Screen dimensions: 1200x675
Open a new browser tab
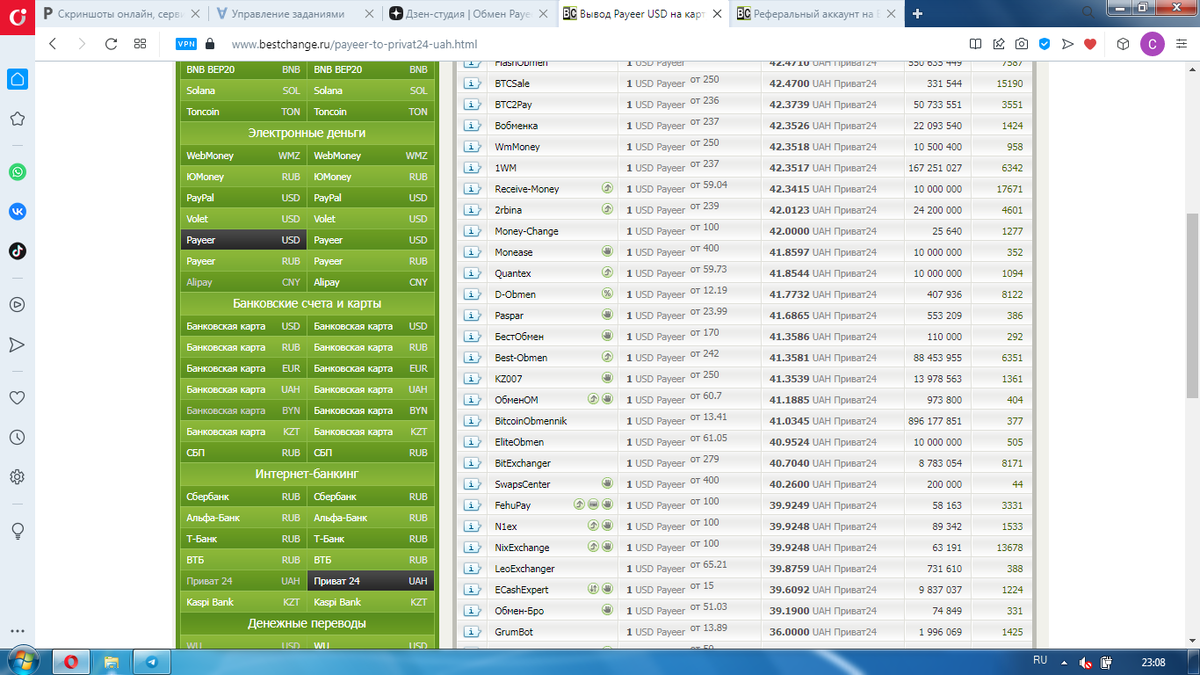[x=917, y=14]
